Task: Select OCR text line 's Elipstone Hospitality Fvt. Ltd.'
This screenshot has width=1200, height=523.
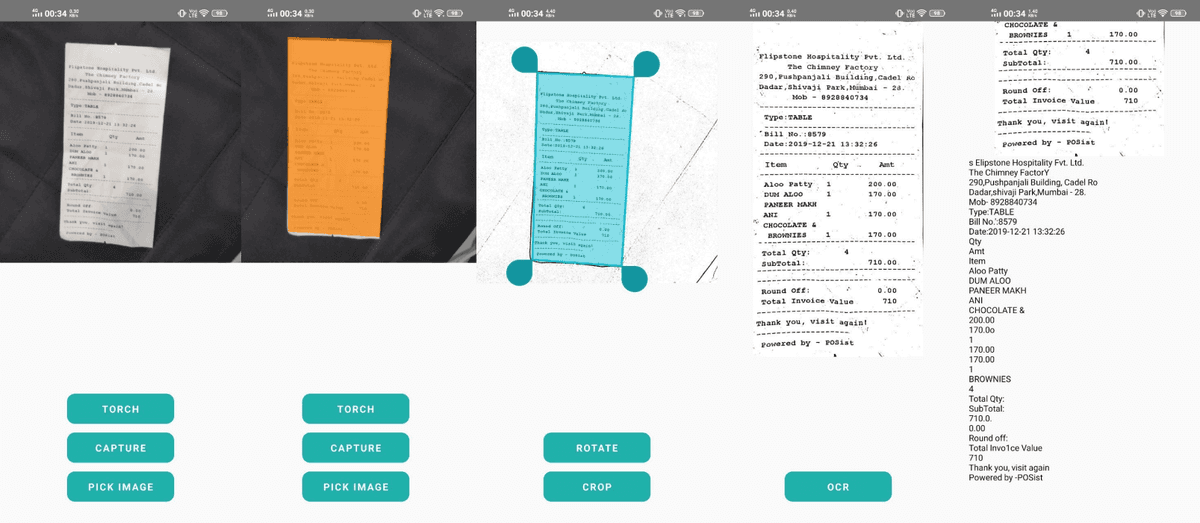Action: coord(1026,162)
